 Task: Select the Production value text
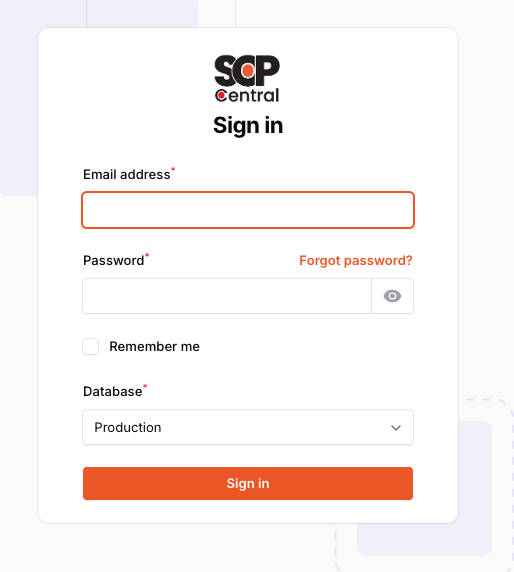pyautogui.click(x=128, y=427)
